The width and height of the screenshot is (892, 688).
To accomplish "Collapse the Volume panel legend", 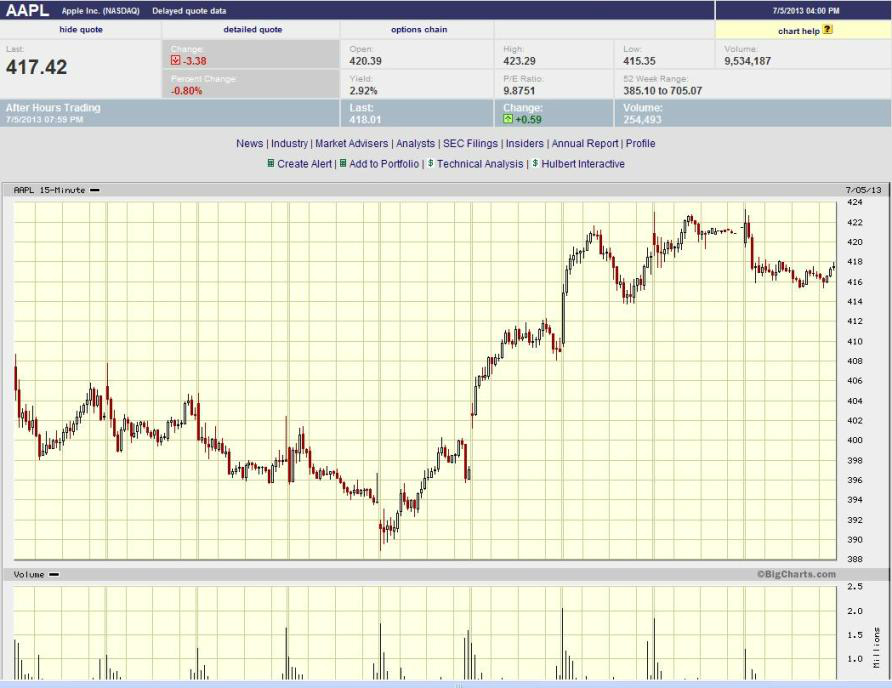I will pyautogui.click(x=54, y=575).
